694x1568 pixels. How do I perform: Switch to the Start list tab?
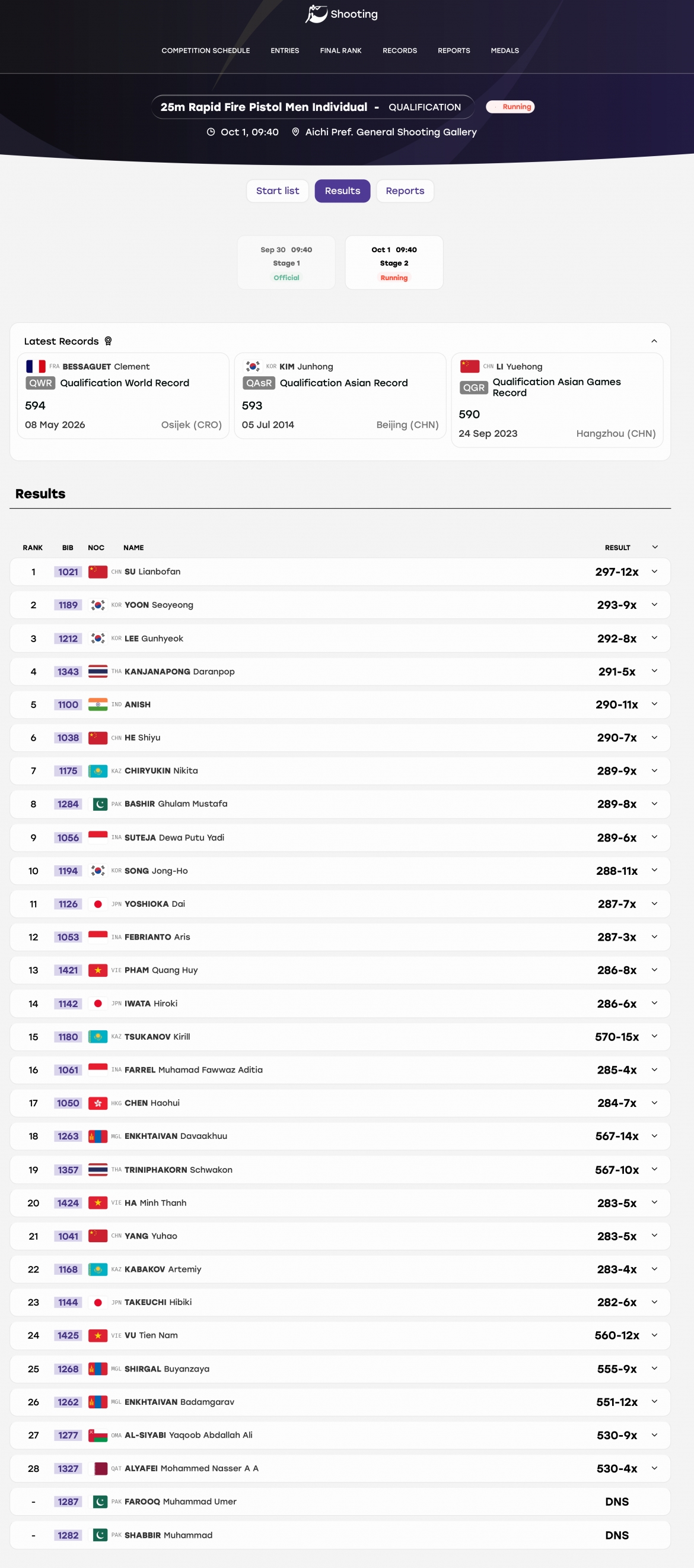pyautogui.click(x=278, y=191)
